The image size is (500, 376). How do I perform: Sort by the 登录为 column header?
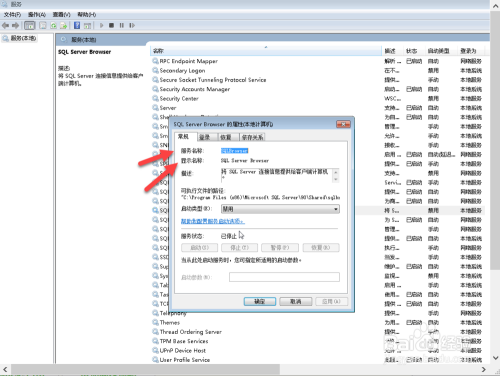click(470, 51)
